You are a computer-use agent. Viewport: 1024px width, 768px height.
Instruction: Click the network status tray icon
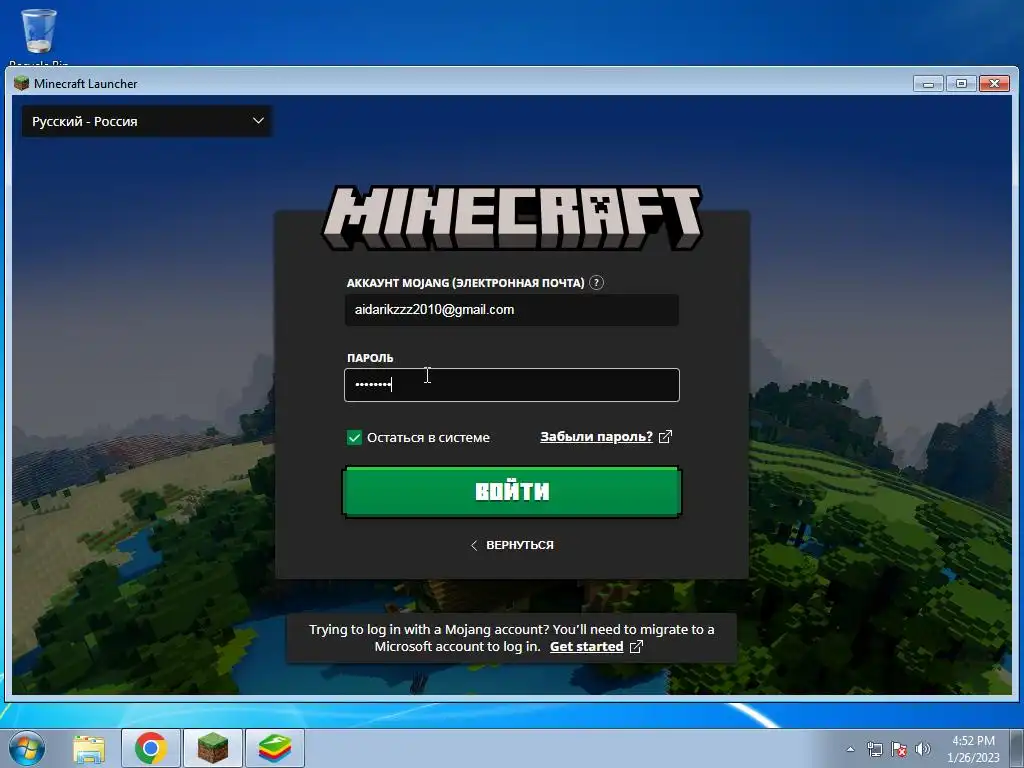tap(874, 749)
